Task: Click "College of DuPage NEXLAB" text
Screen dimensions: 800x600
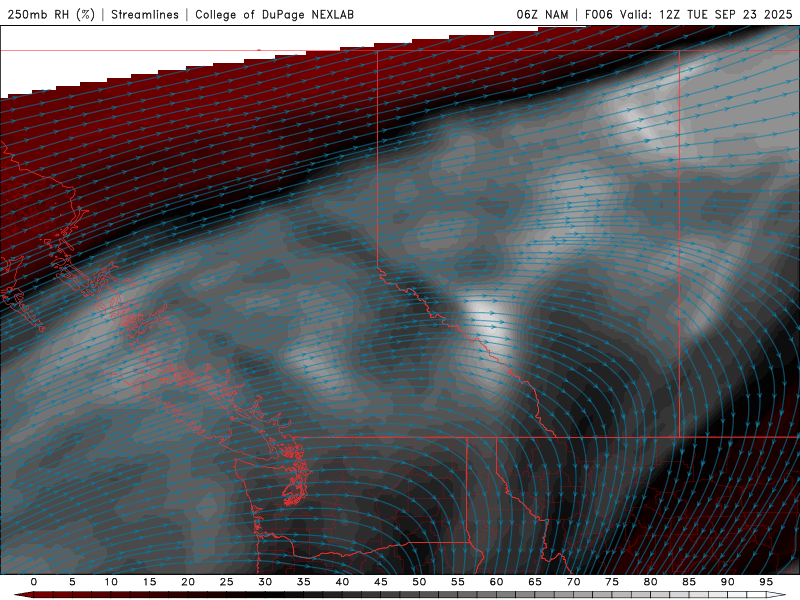Action: pyautogui.click(x=274, y=14)
